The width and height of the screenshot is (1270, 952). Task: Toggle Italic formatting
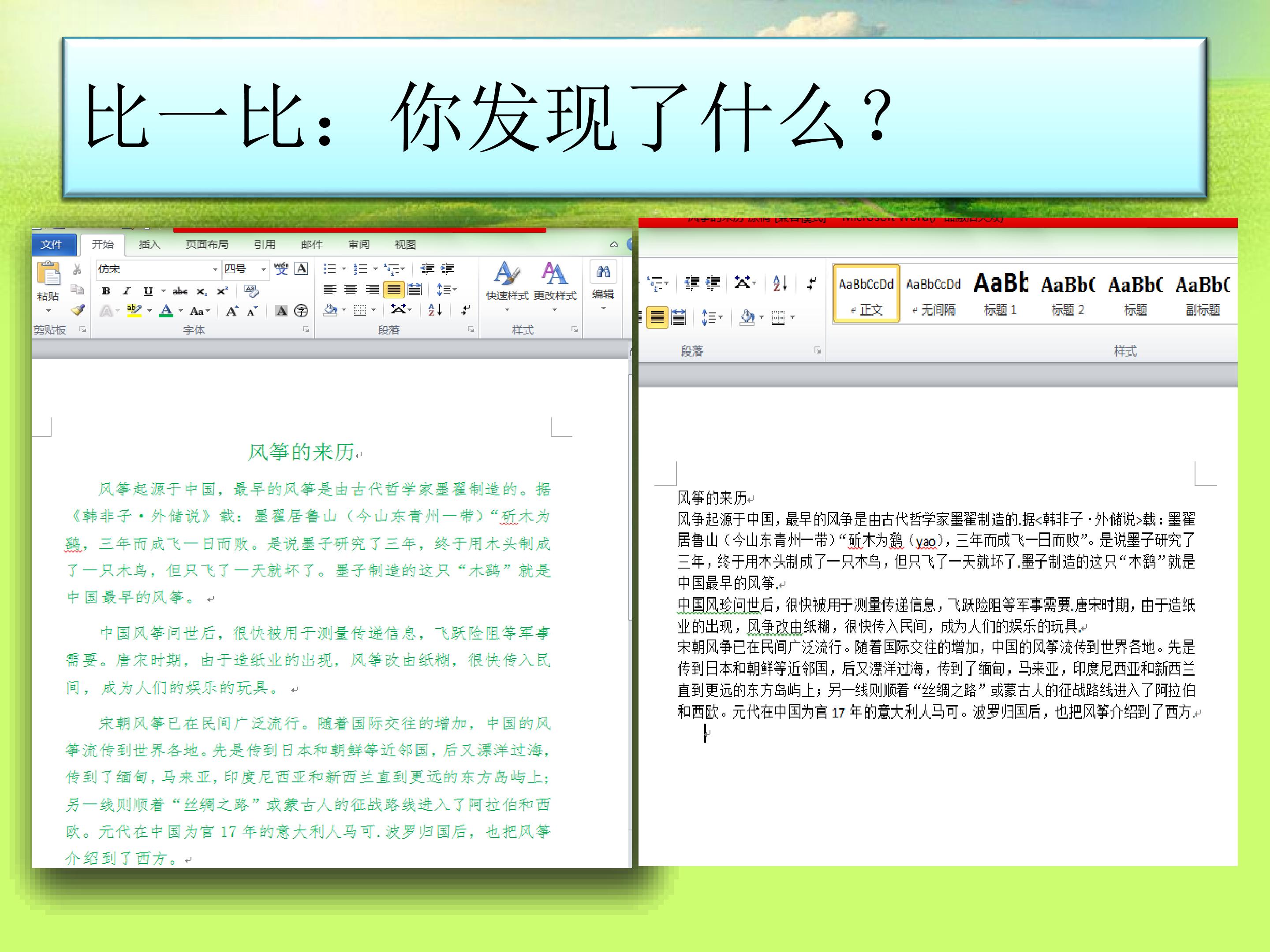[x=127, y=291]
